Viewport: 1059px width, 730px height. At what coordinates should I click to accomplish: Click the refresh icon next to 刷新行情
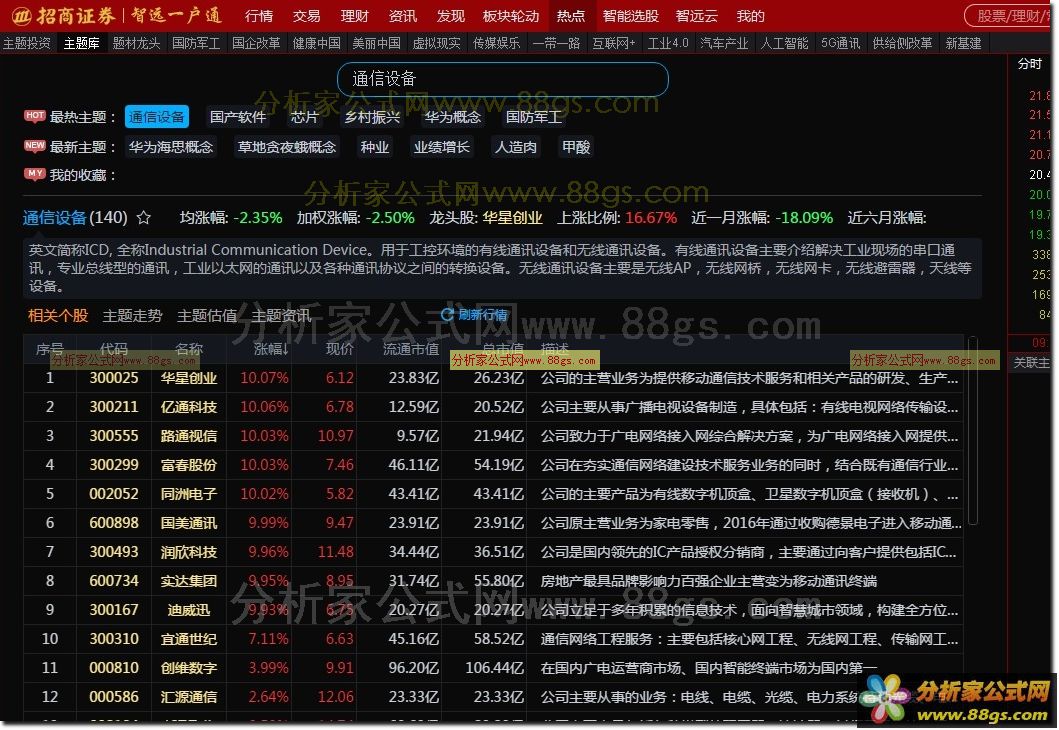[447, 315]
